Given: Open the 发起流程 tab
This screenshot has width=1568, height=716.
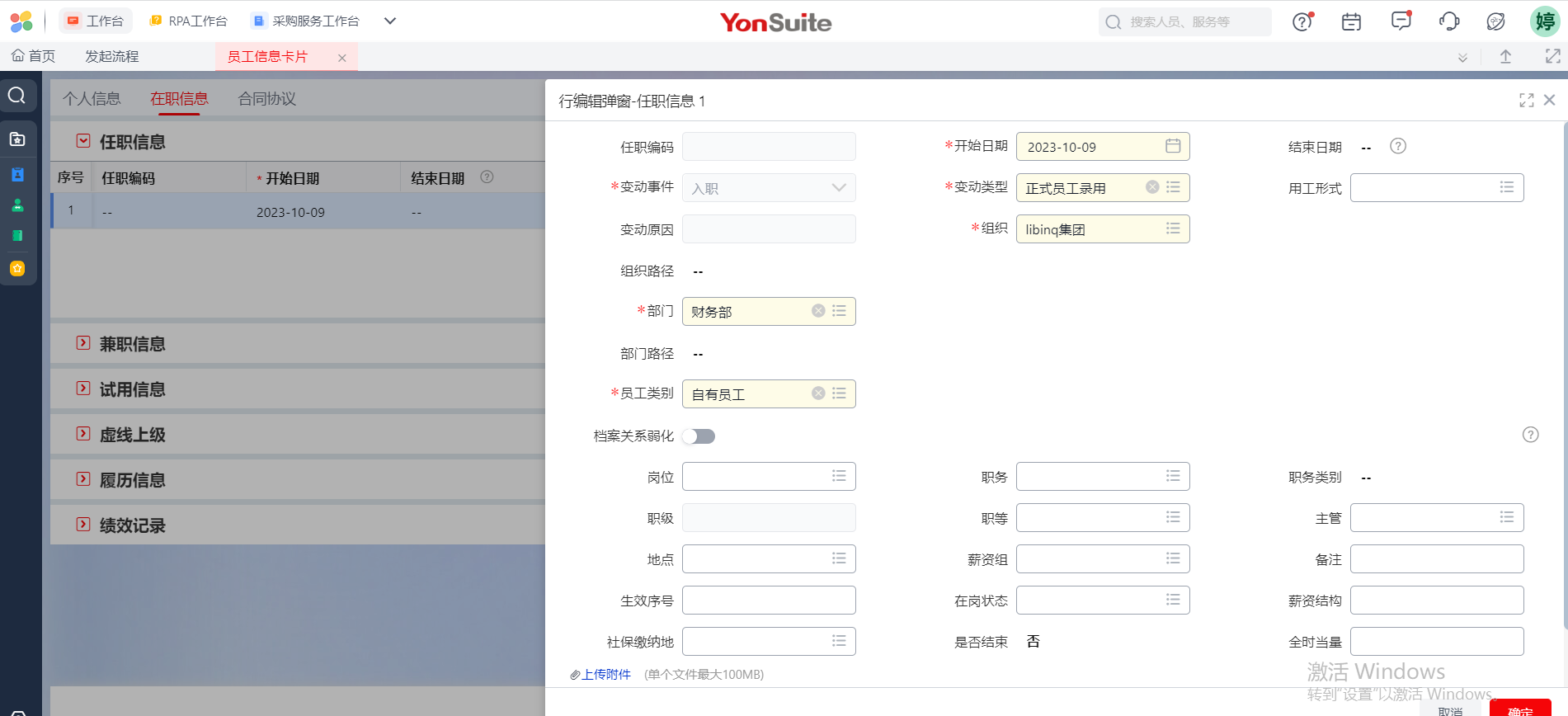Looking at the screenshot, I should click(x=112, y=56).
